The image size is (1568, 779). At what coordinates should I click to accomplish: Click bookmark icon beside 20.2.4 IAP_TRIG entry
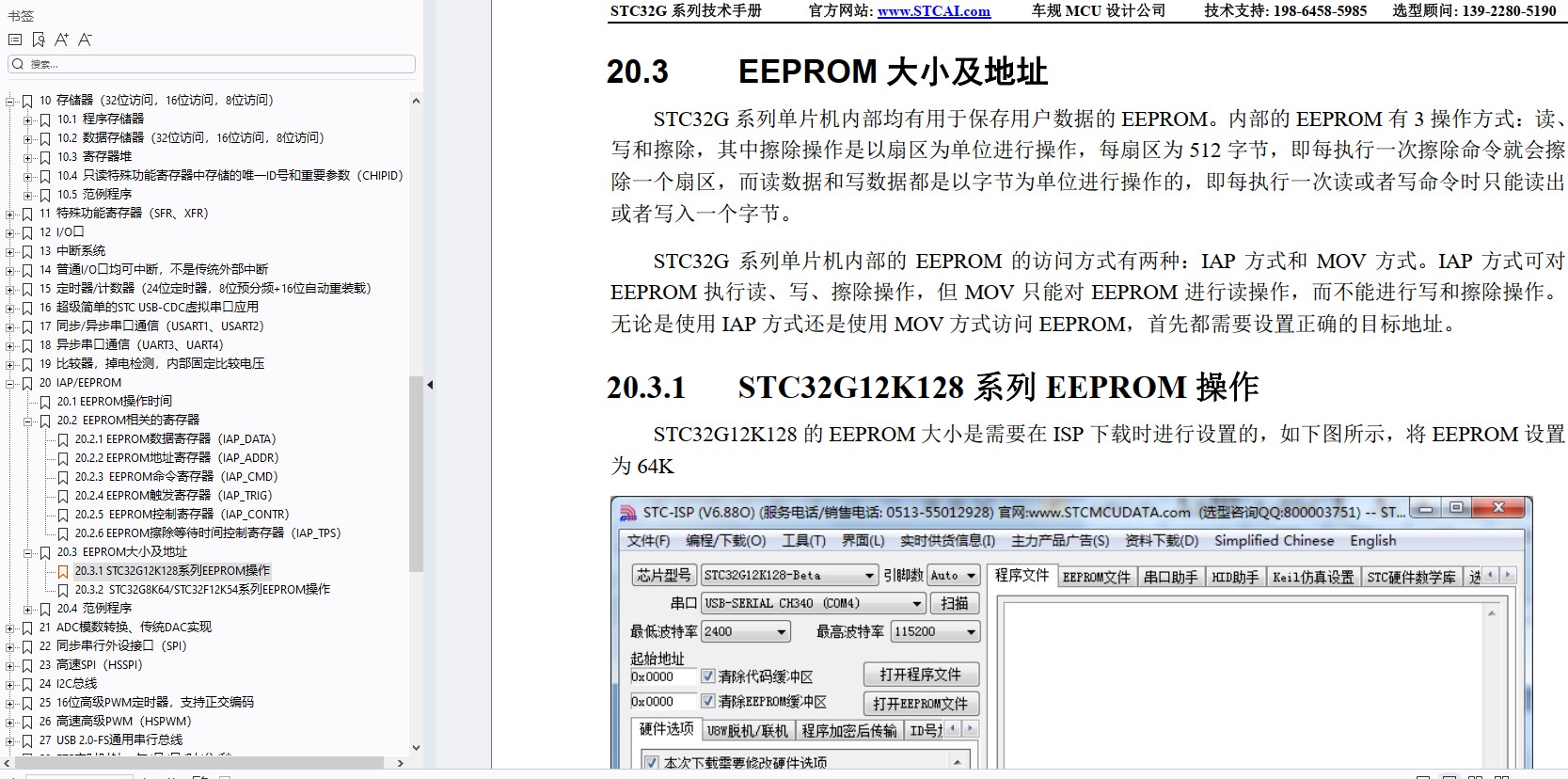(x=63, y=496)
